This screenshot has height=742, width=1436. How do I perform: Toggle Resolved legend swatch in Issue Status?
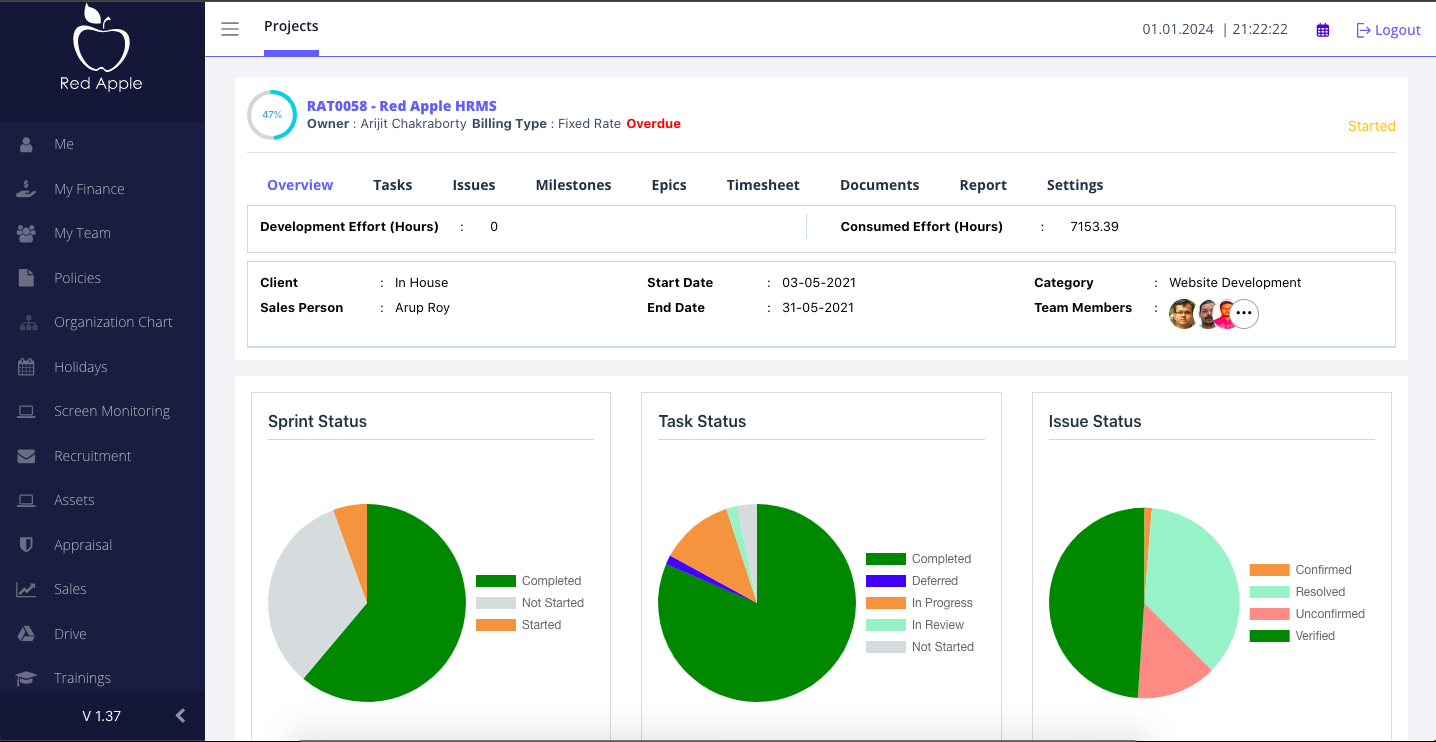pyautogui.click(x=1269, y=592)
